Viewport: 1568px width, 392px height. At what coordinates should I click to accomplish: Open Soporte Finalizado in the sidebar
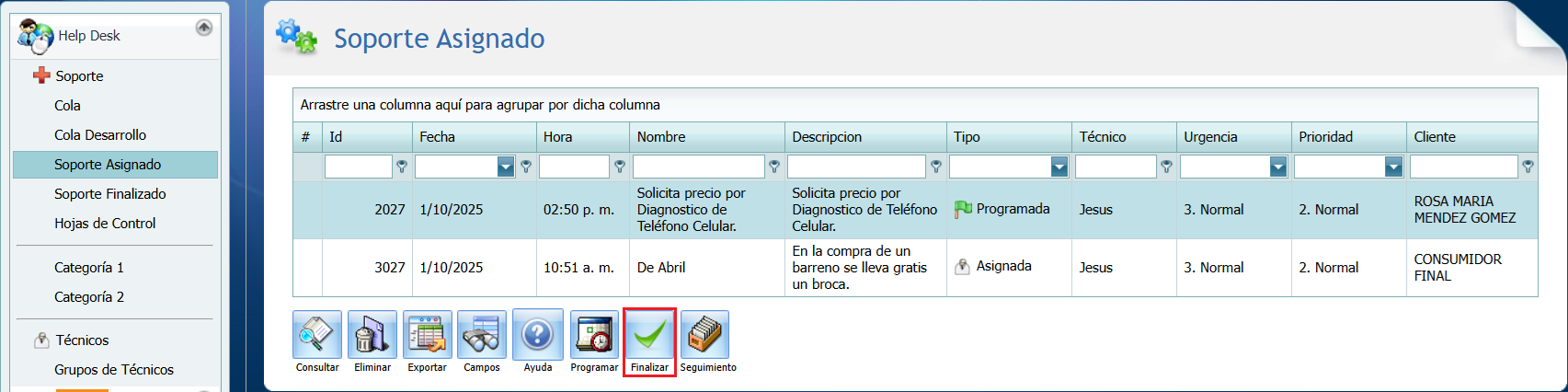(x=110, y=194)
